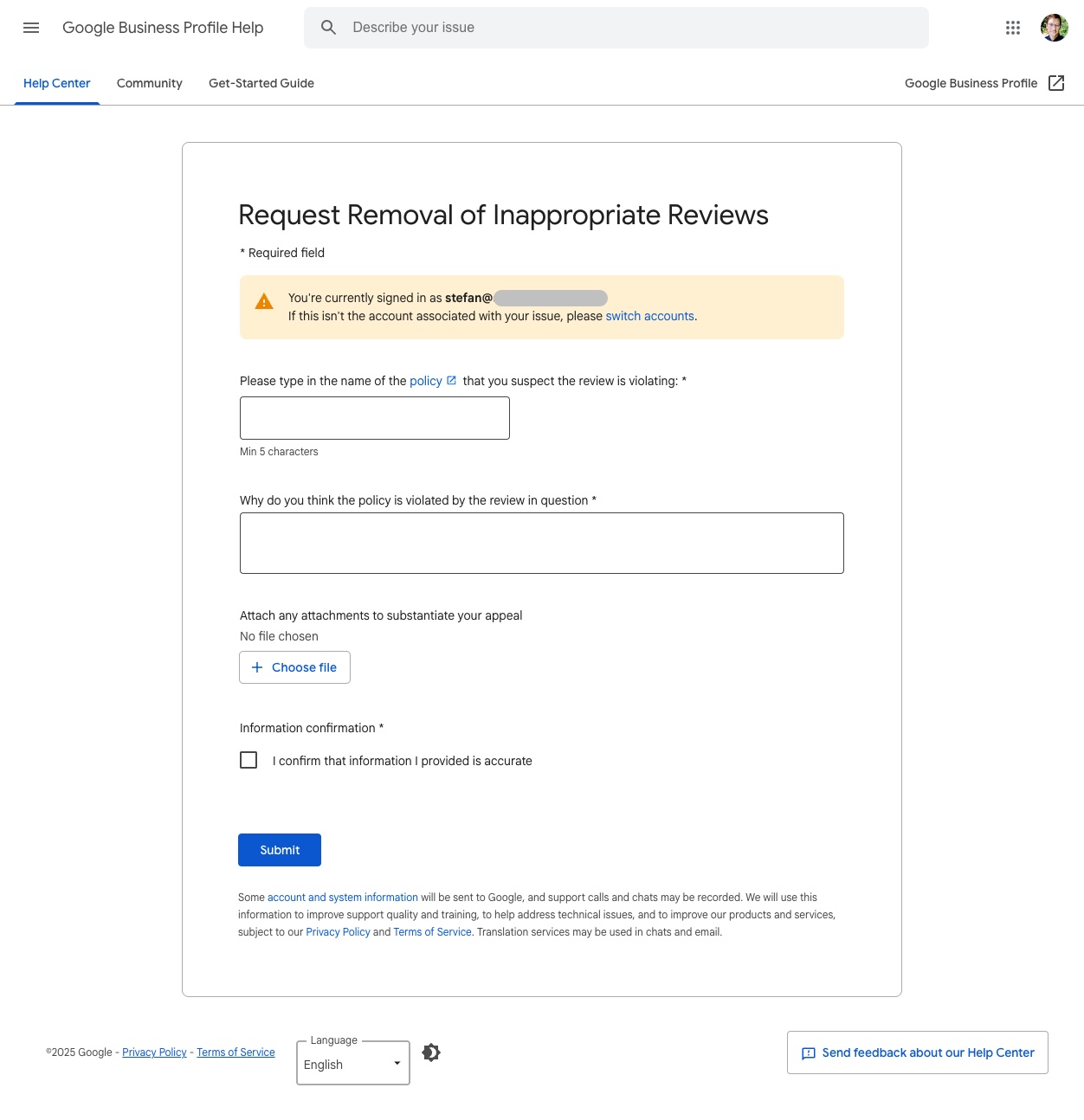
Task: Click the feedback icon in Send feedback button
Action: click(x=809, y=1053)
